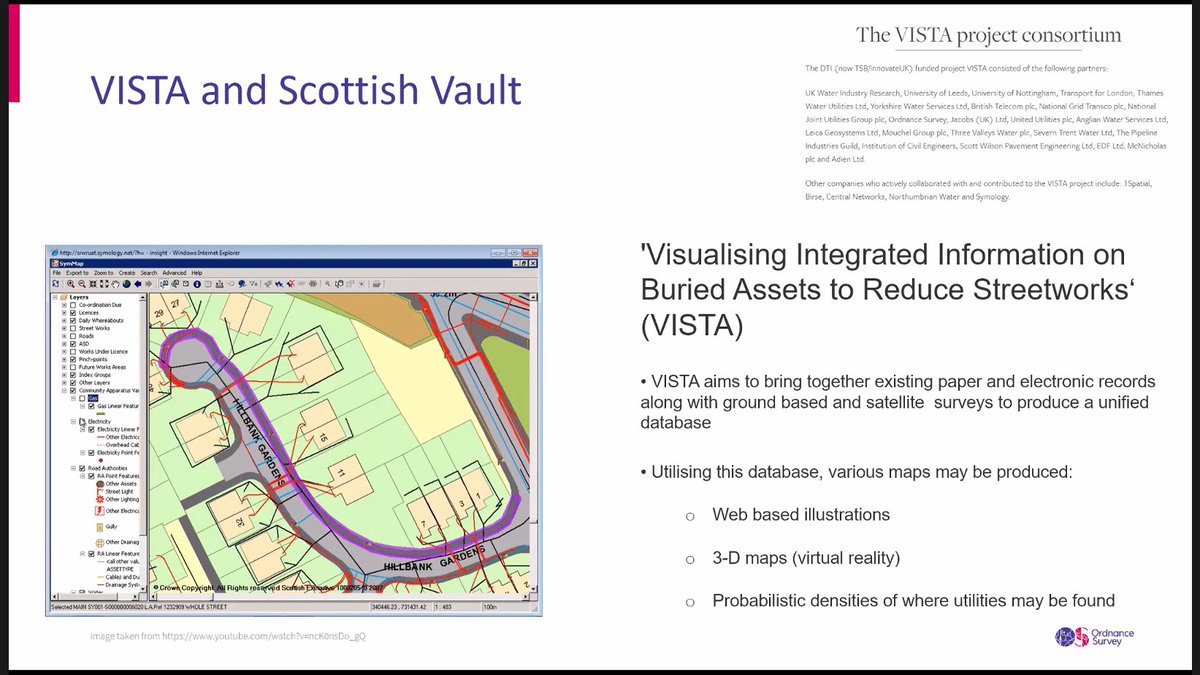The height and width of the screenshot is (675, 1200).
Task: Enable the Future Works Areas checkbox
Action: [73, 367]
